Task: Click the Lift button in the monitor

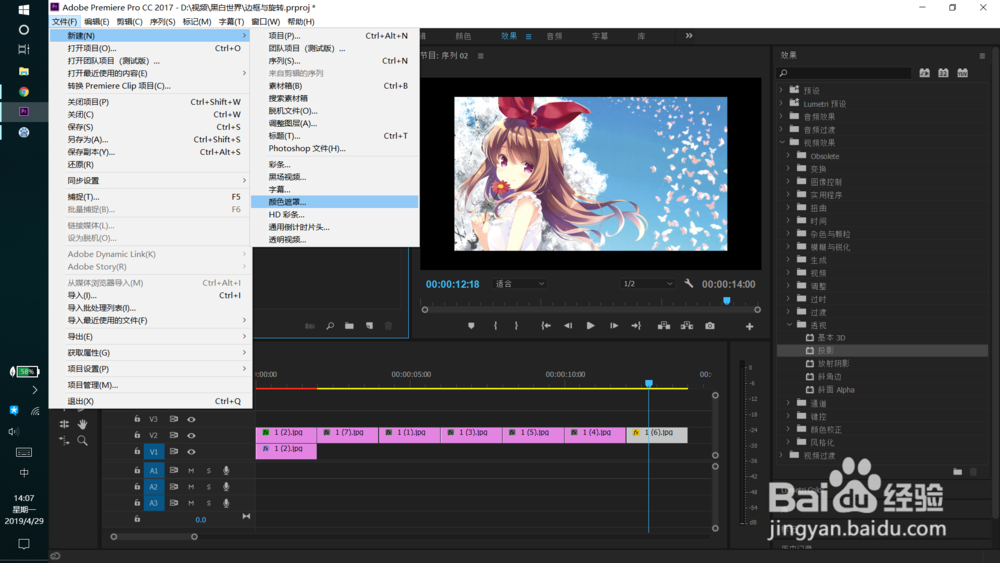Action: [x=664, y=326]
